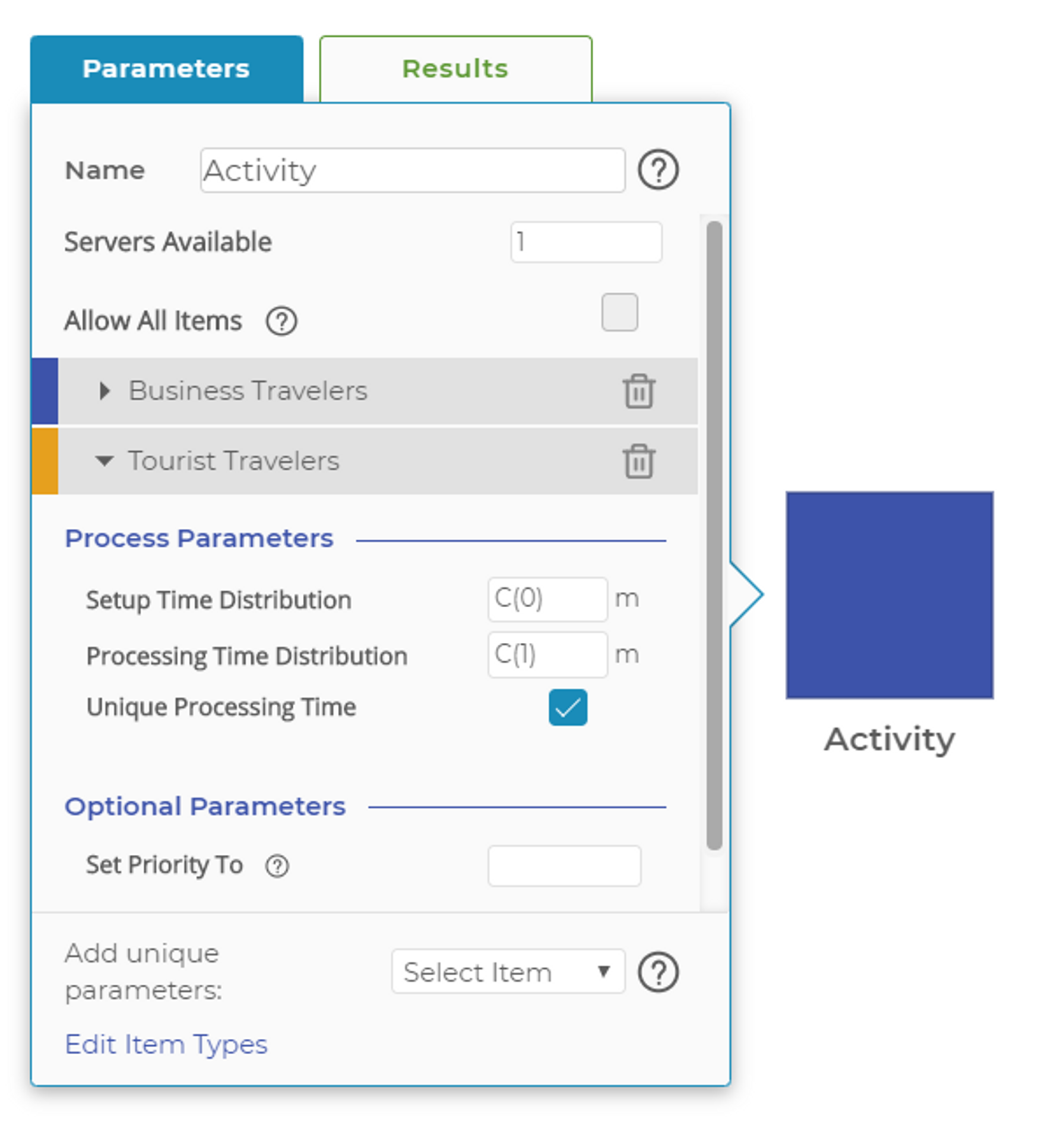This screenshot has width=1064, height=1132.
Task: Open help for Set Priority To
Action: click(277, 866)
